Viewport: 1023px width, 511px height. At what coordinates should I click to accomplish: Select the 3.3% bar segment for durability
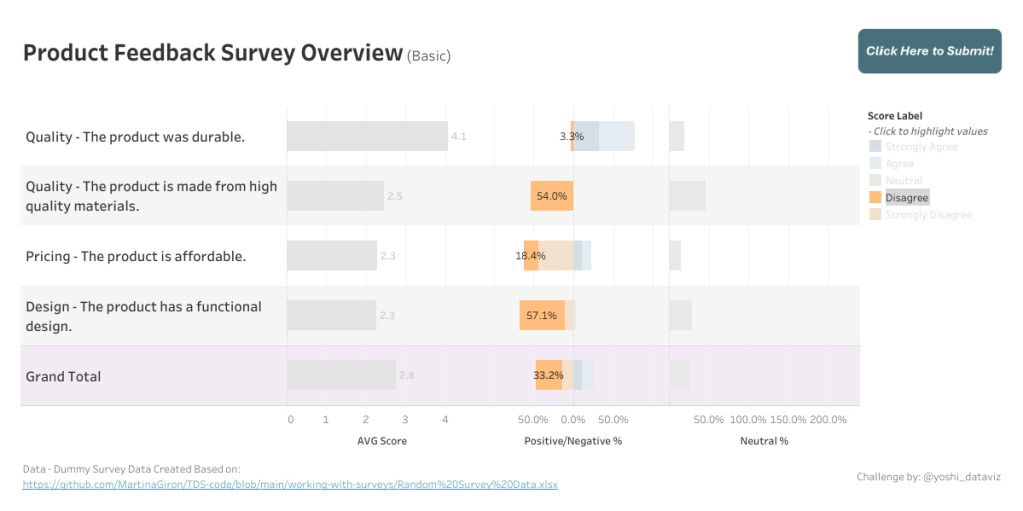tap(572, 136)
